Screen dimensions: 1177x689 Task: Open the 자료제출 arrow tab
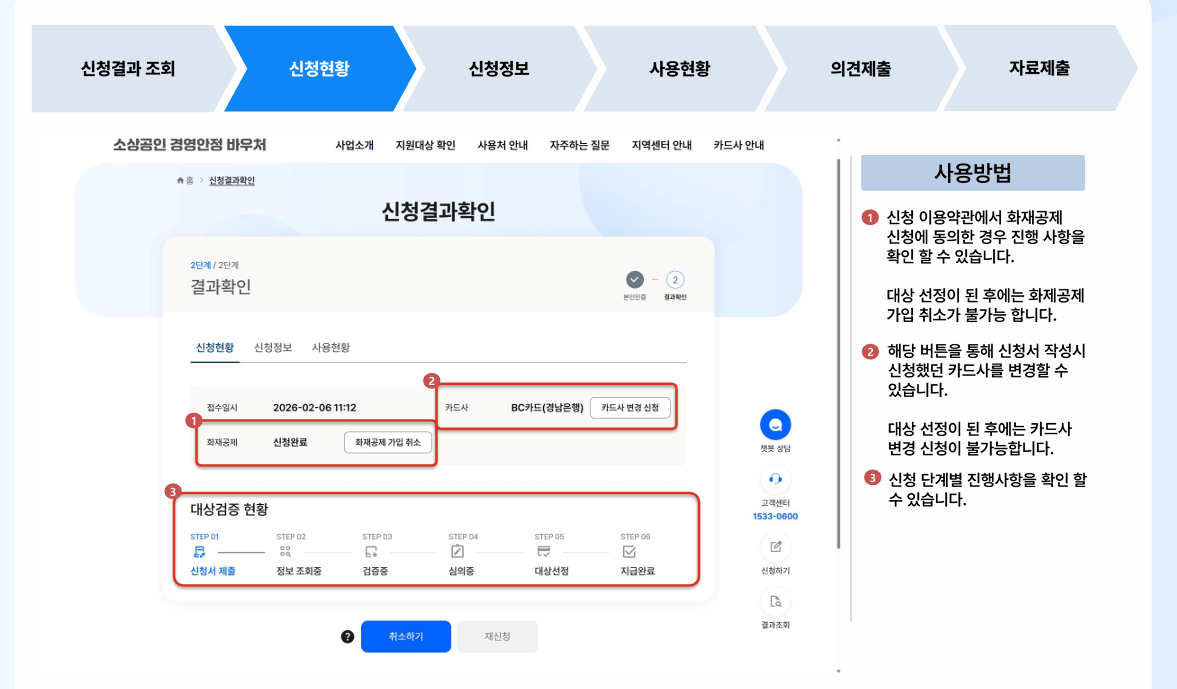click(1040, 68)
